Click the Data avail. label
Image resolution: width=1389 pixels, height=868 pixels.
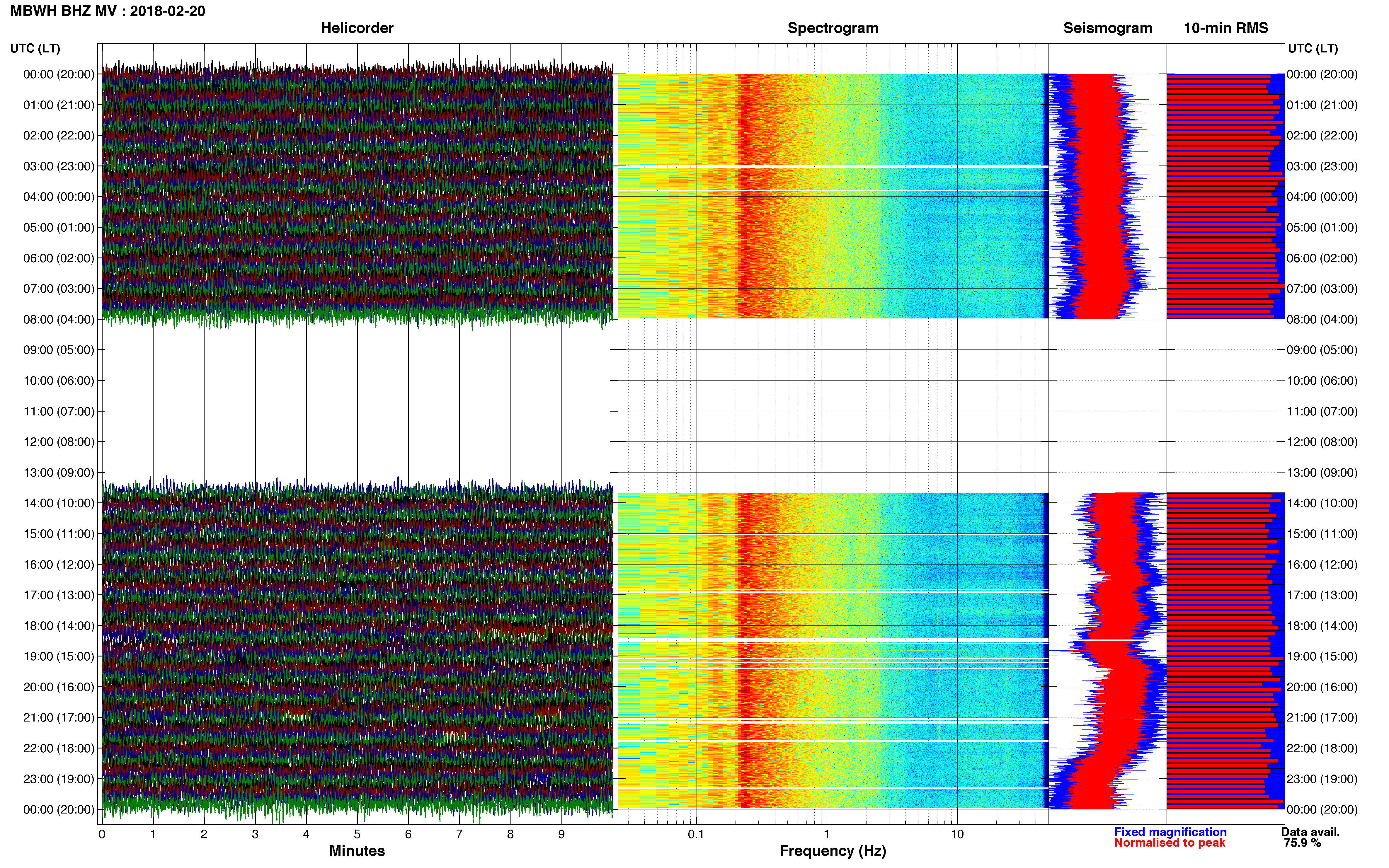[x=1310, y=832]
